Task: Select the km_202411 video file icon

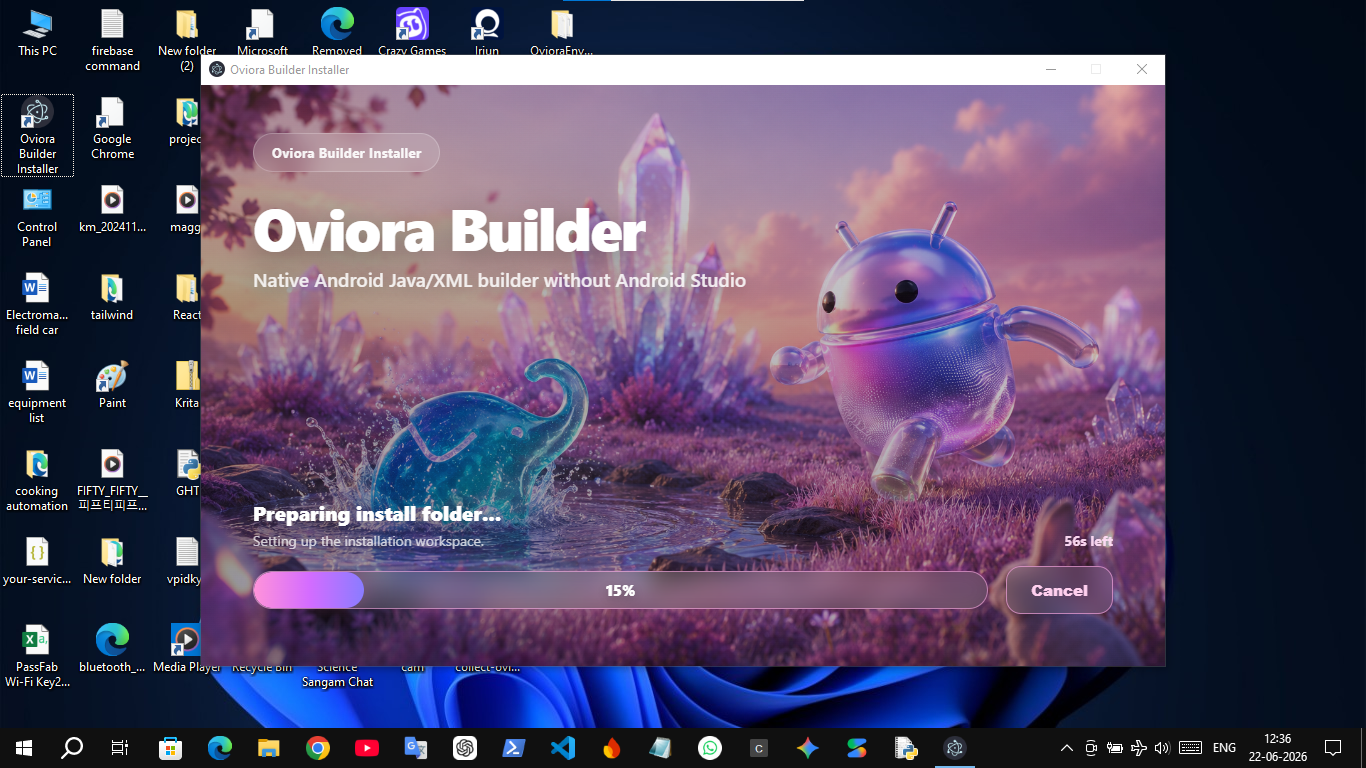Action: pos(112,209)
